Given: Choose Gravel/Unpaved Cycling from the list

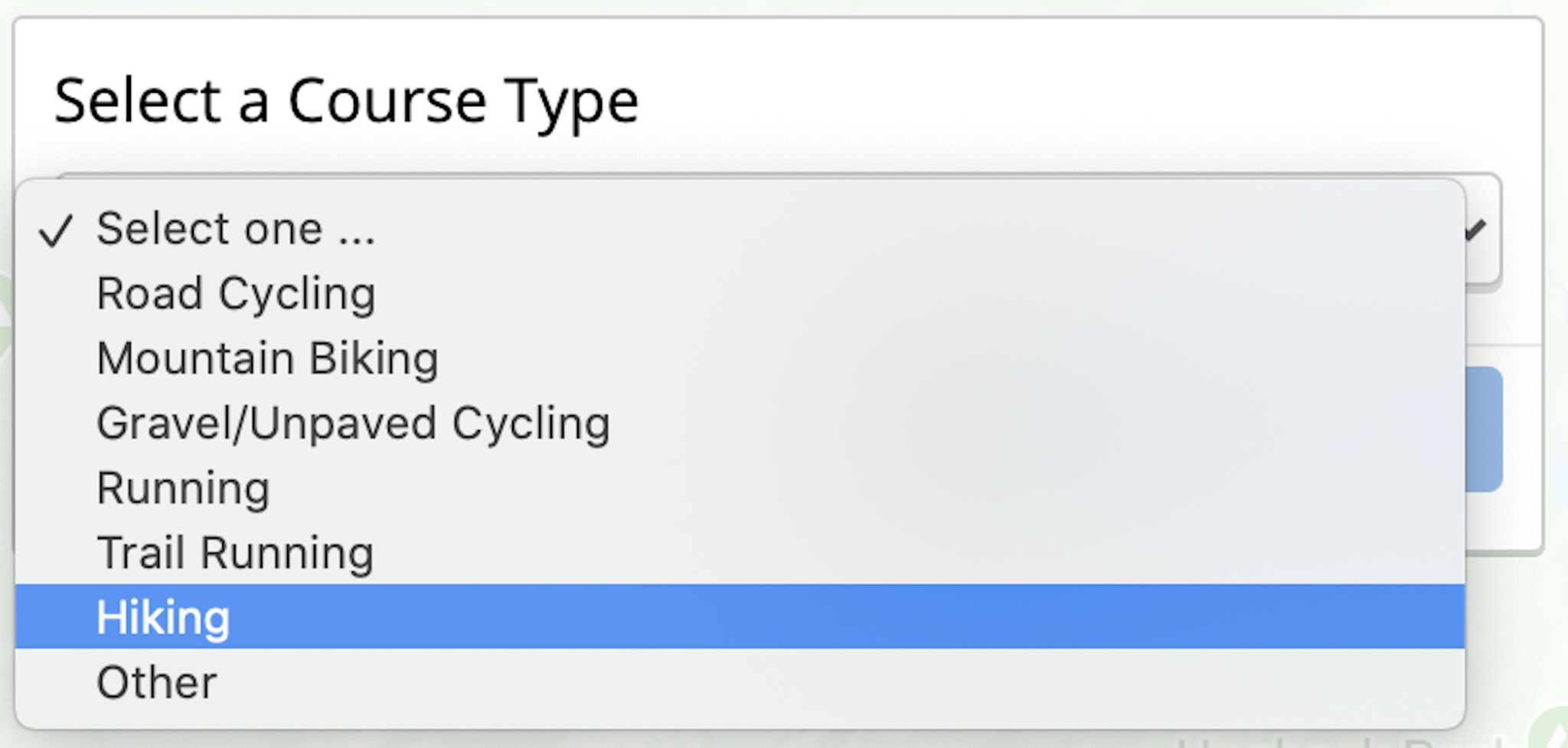Looking at the screenshot, I should 352,422.
